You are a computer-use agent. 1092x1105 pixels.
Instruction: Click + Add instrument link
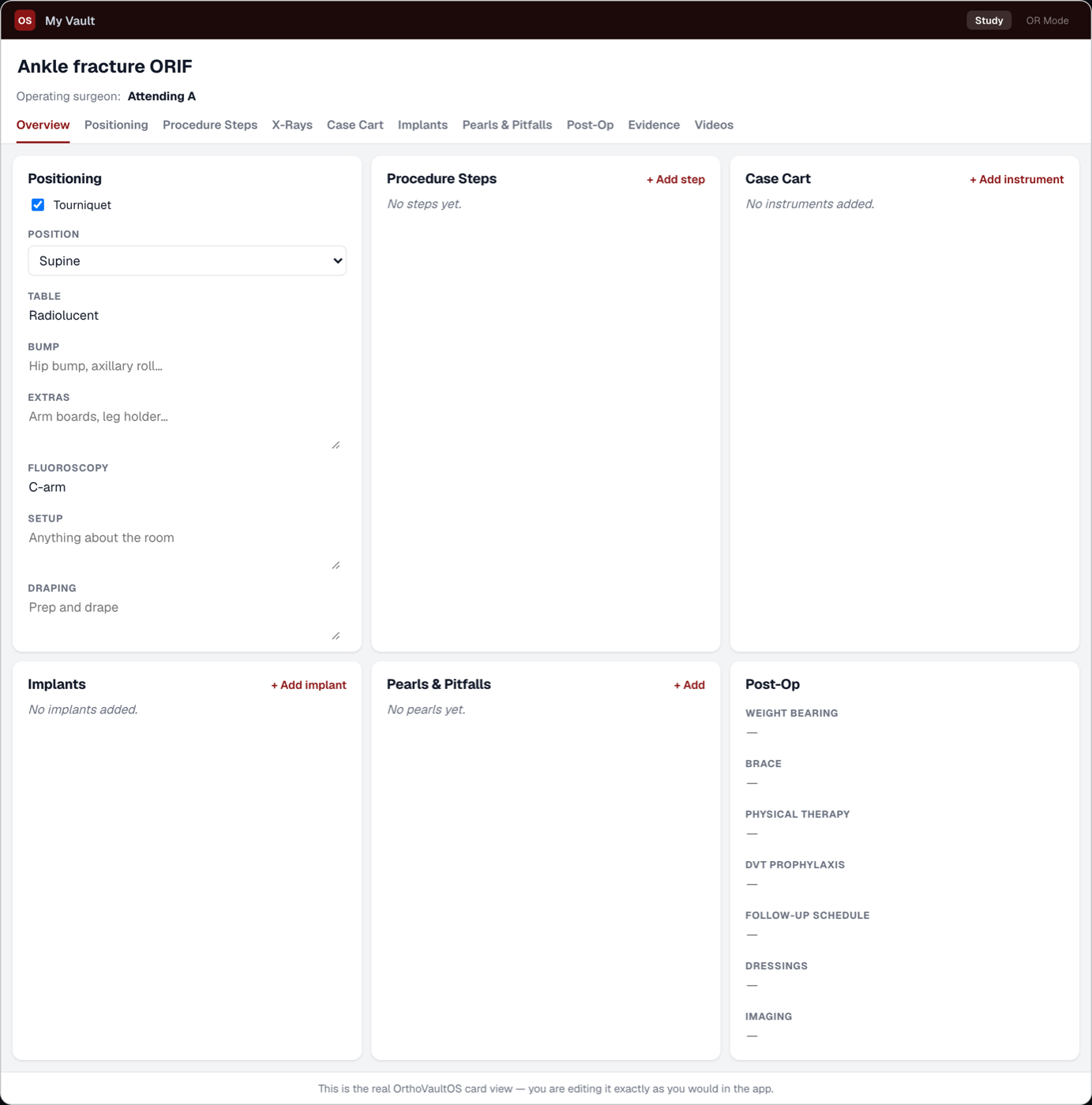click(x=1016, y=179)
